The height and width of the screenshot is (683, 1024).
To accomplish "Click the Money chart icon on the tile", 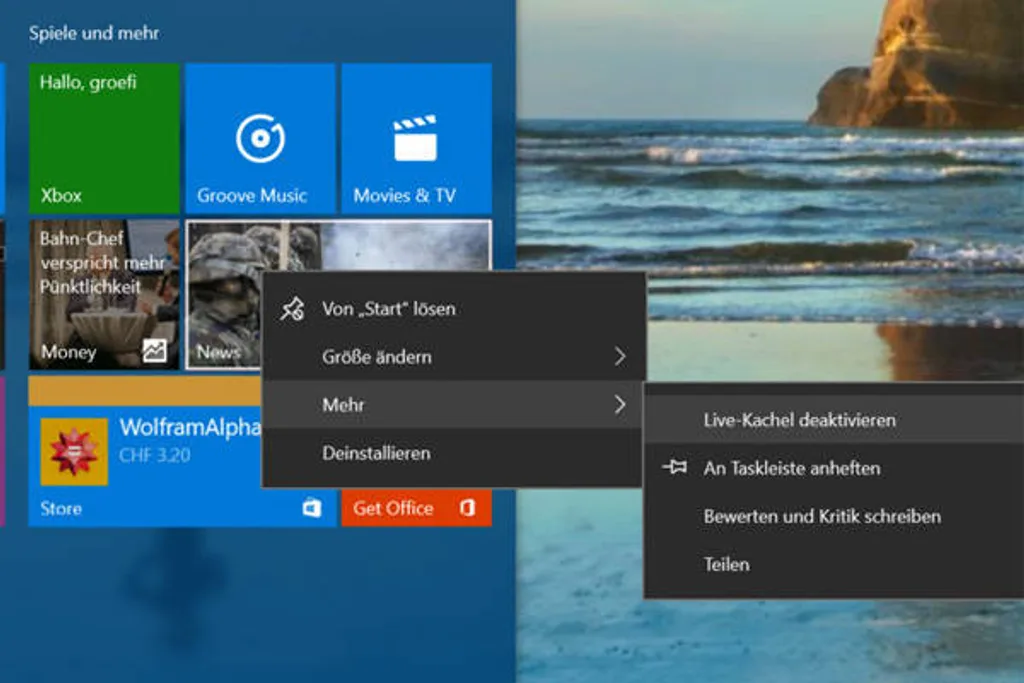I will point(155,351).
